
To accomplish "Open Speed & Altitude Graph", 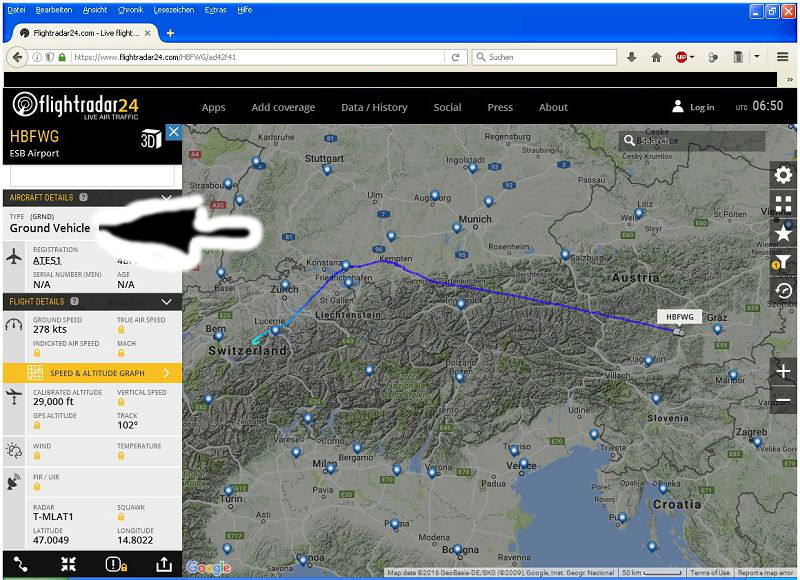I will tap(92, 373).
